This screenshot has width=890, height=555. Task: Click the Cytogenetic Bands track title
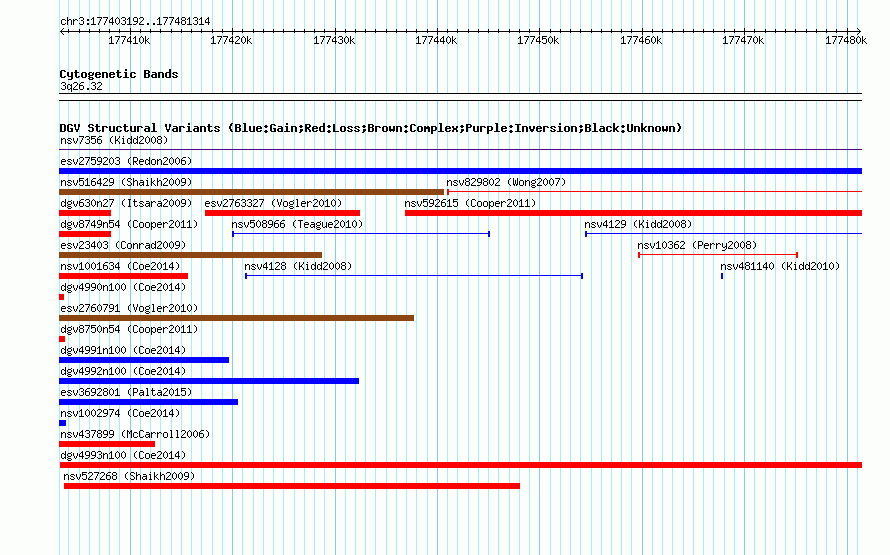119,74
